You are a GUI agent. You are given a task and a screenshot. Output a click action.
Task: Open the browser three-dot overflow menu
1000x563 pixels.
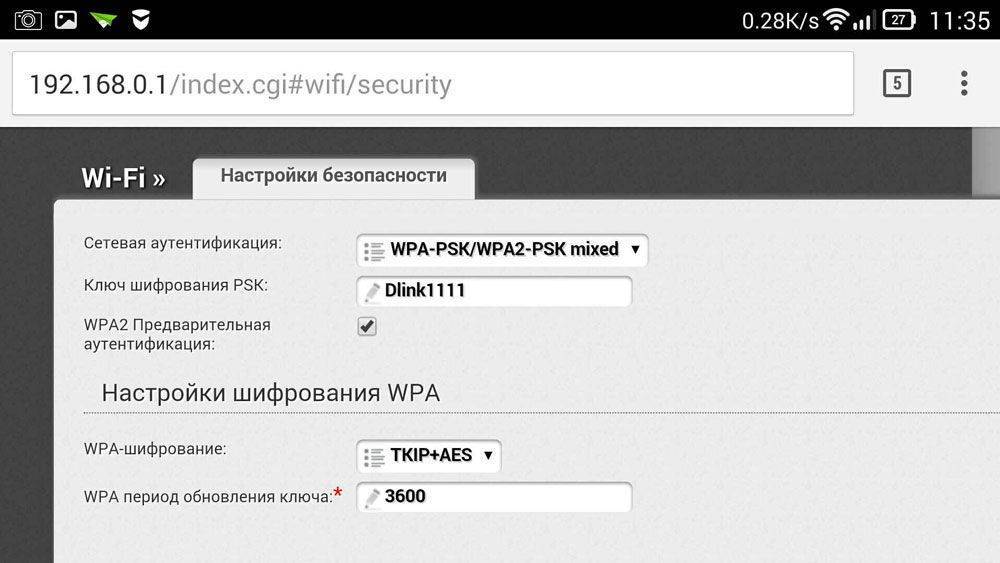(963, 83)
